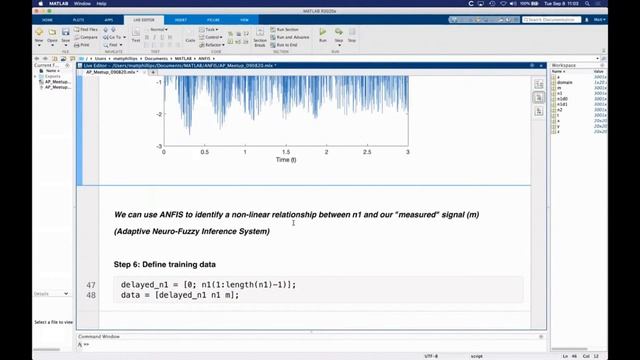Open the user account dropdown
This screenshot has height=360, width=640.
click(599, 20)
